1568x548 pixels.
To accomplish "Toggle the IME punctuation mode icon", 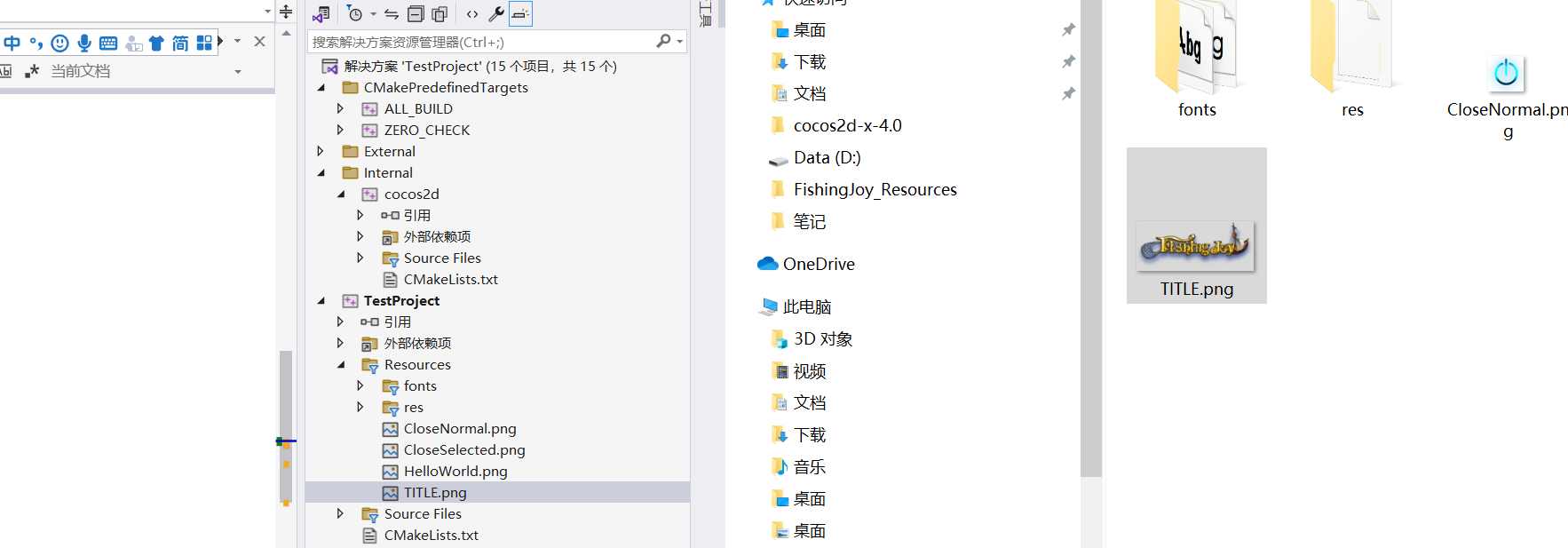I will tap(36, 43).
